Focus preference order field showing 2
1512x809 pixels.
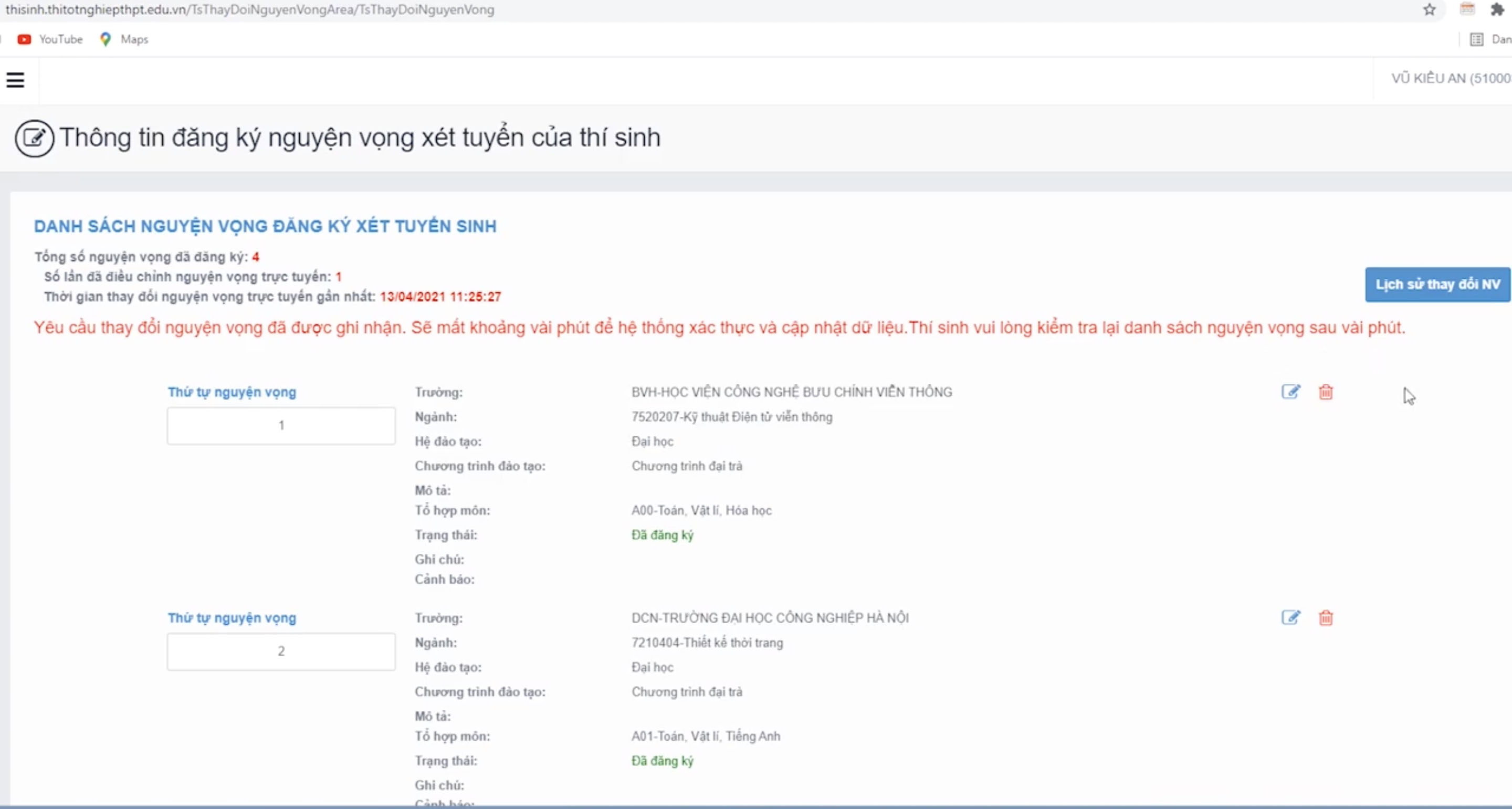point(281,652)
